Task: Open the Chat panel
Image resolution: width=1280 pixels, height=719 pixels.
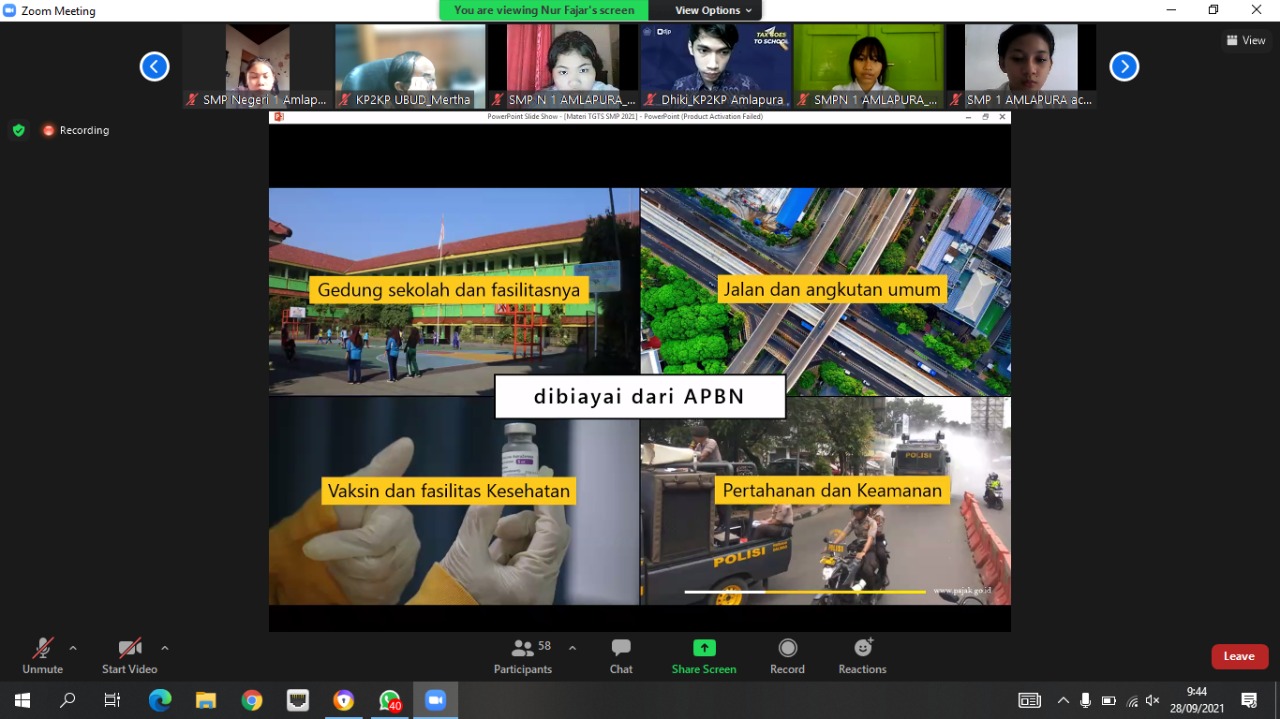Action: point(621,656)
